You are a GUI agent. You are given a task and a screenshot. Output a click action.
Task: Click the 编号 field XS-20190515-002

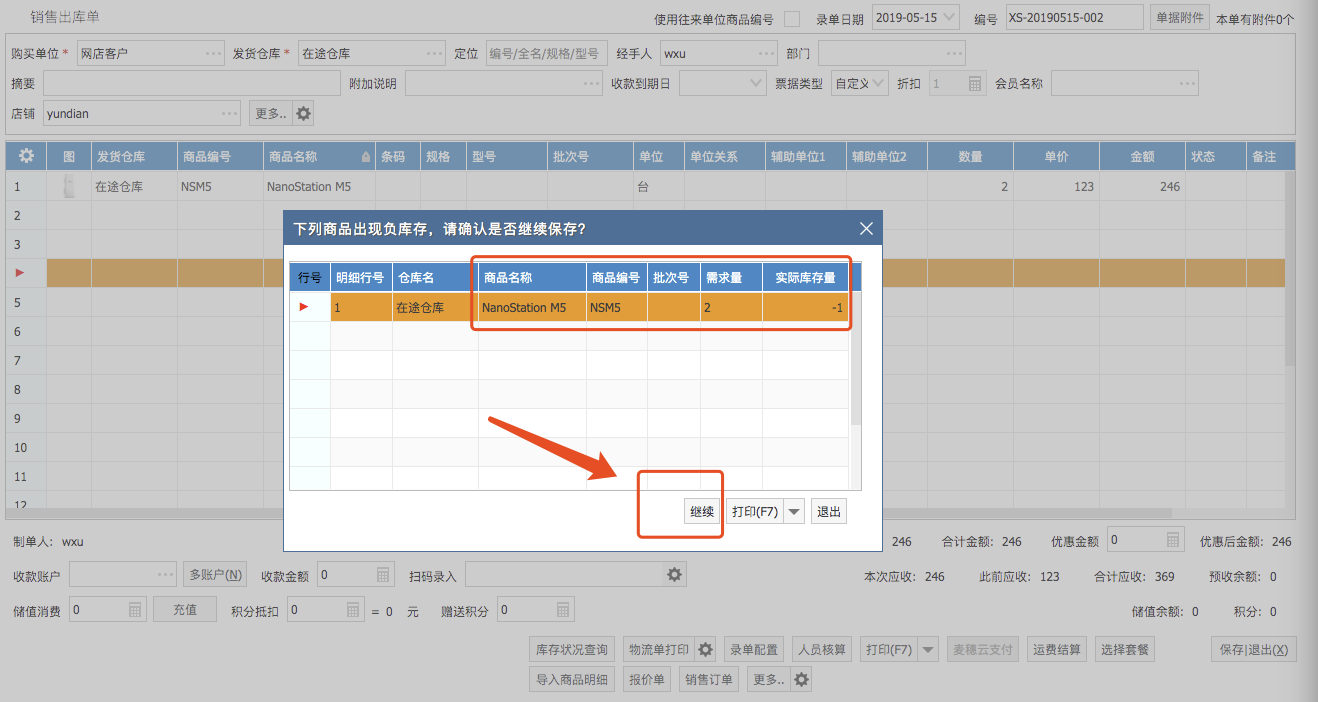(x=1074, y=17)
